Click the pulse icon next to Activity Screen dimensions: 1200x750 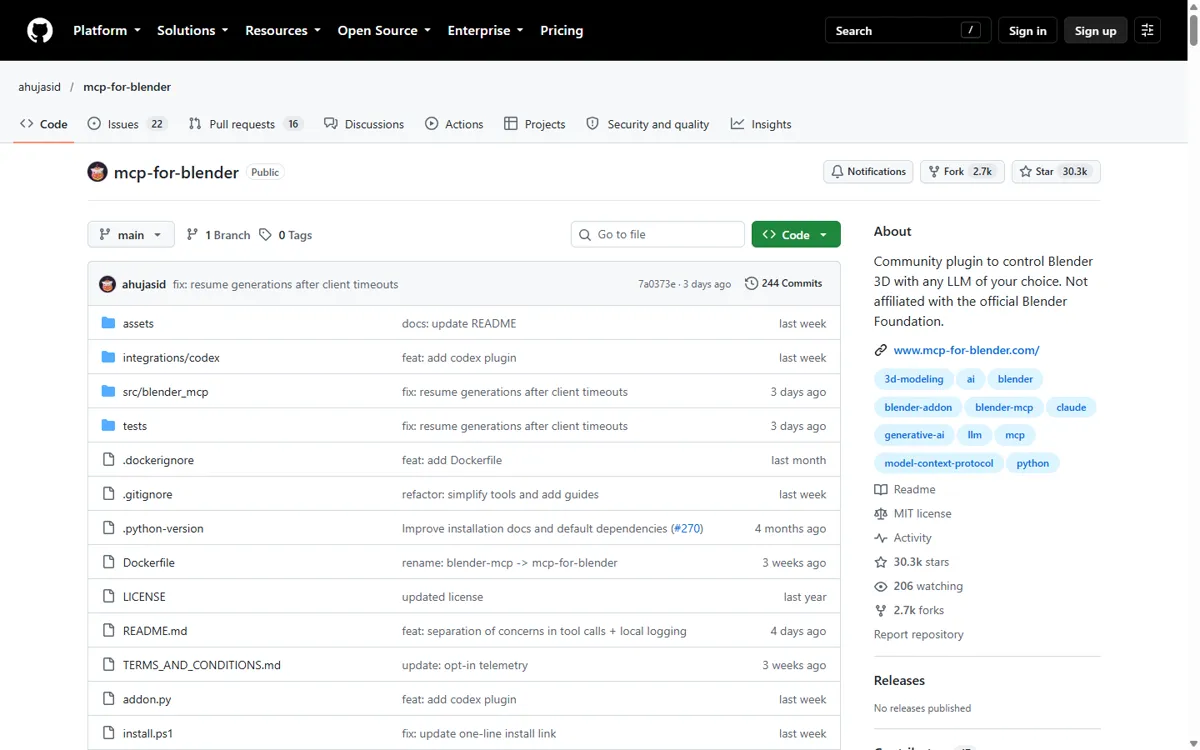pyautogui.click(x=880, y=538)
